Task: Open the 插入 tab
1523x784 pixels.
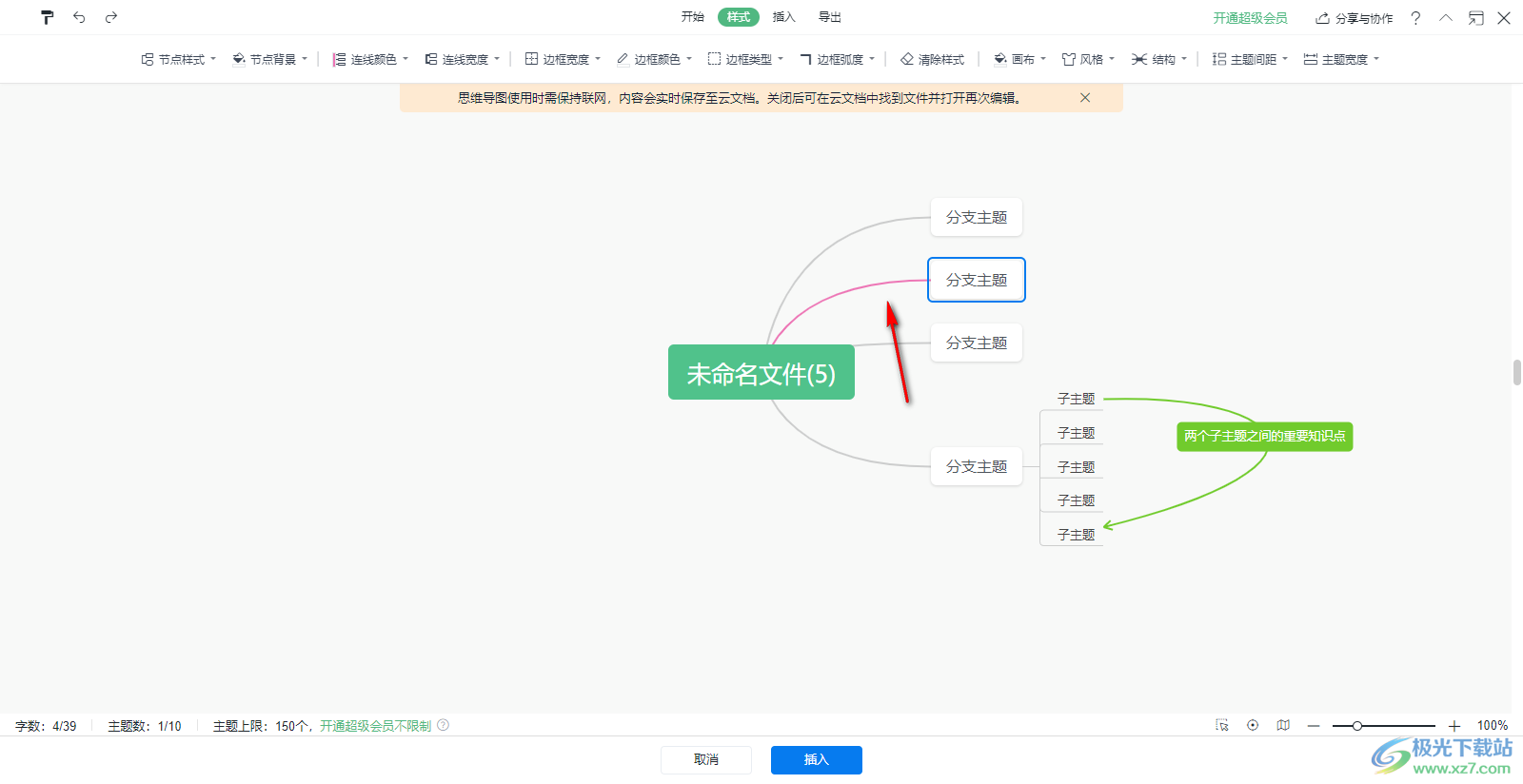Action: pyautogui.click(x=784, y=17)
